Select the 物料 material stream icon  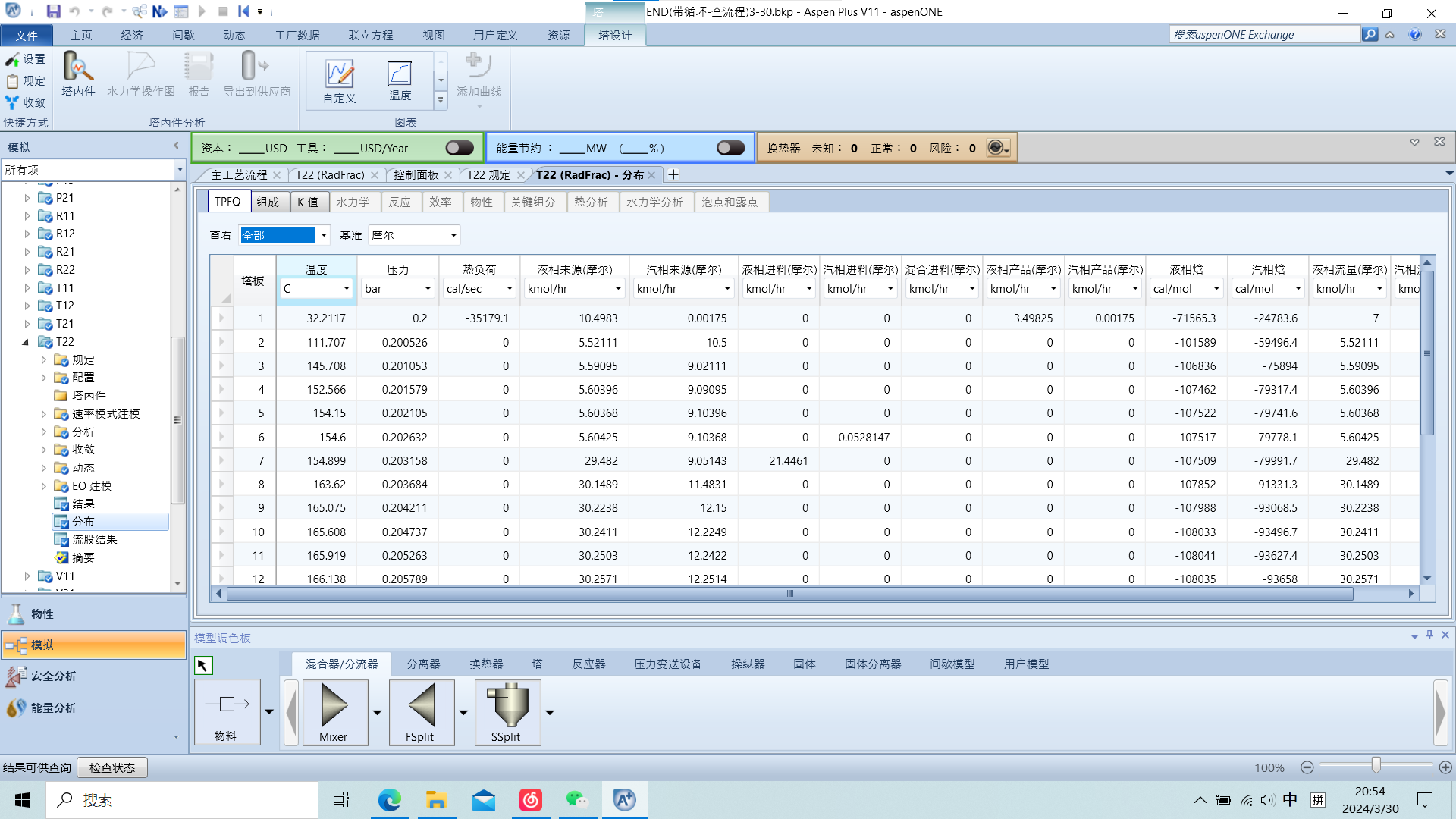coord(227,712)
